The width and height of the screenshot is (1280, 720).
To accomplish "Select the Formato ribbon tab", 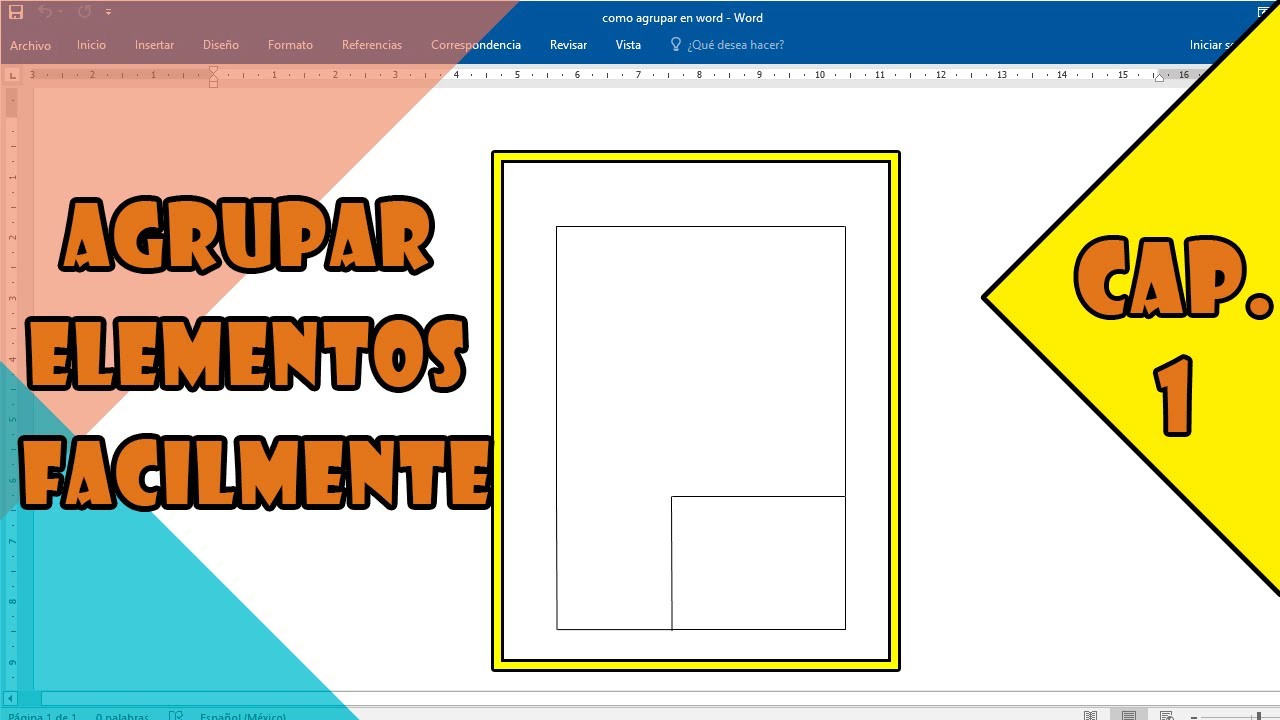I will (290, 45).
